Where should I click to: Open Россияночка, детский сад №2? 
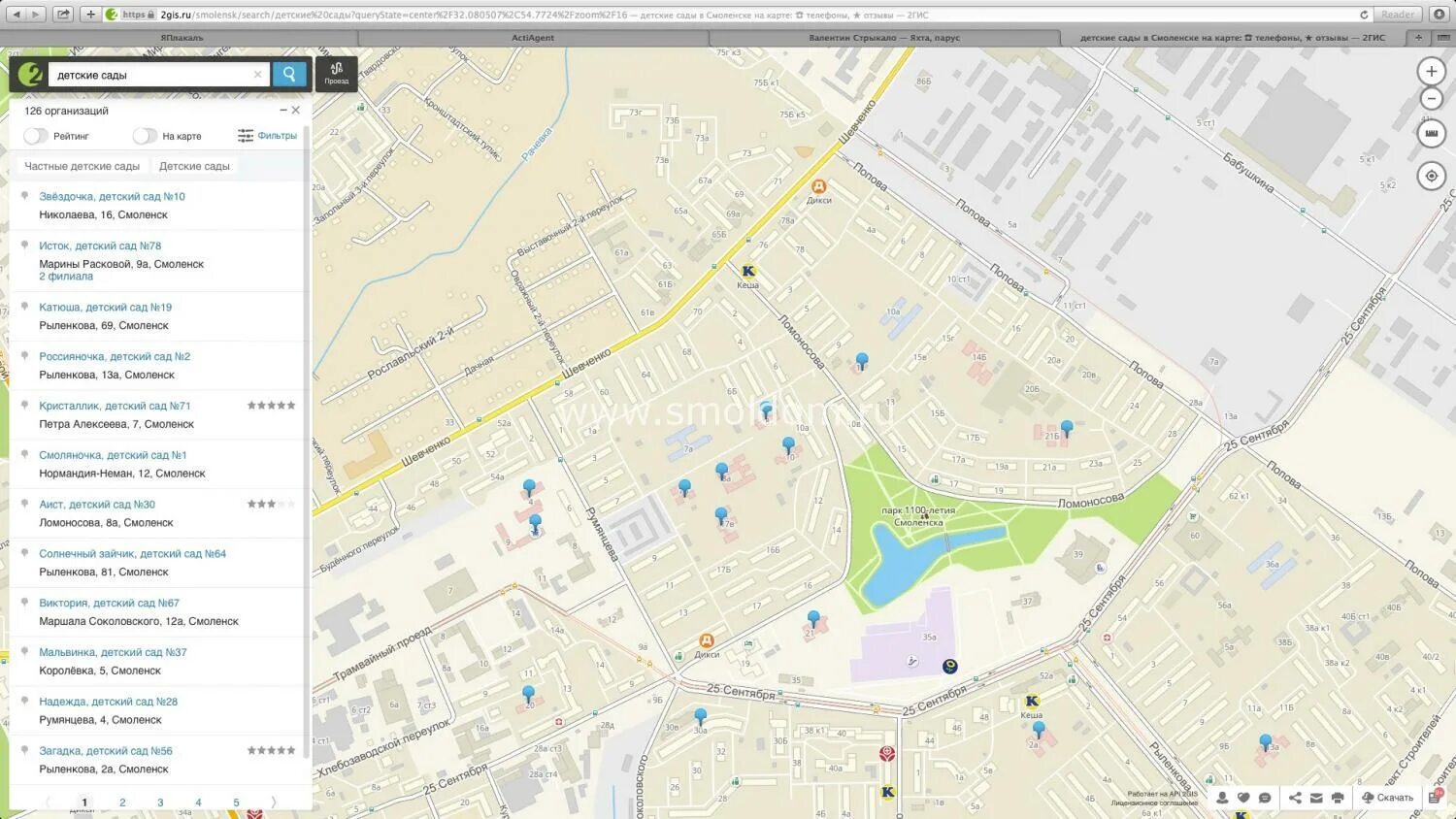[115, 356]
